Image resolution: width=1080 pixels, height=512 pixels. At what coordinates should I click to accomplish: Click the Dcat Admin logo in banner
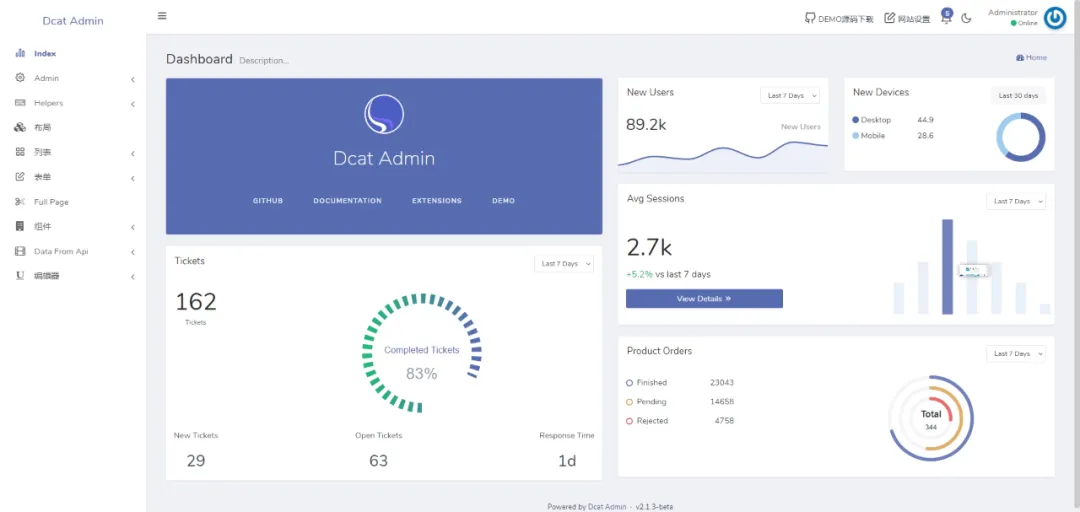pyautogui.click(x=384, y=114)
